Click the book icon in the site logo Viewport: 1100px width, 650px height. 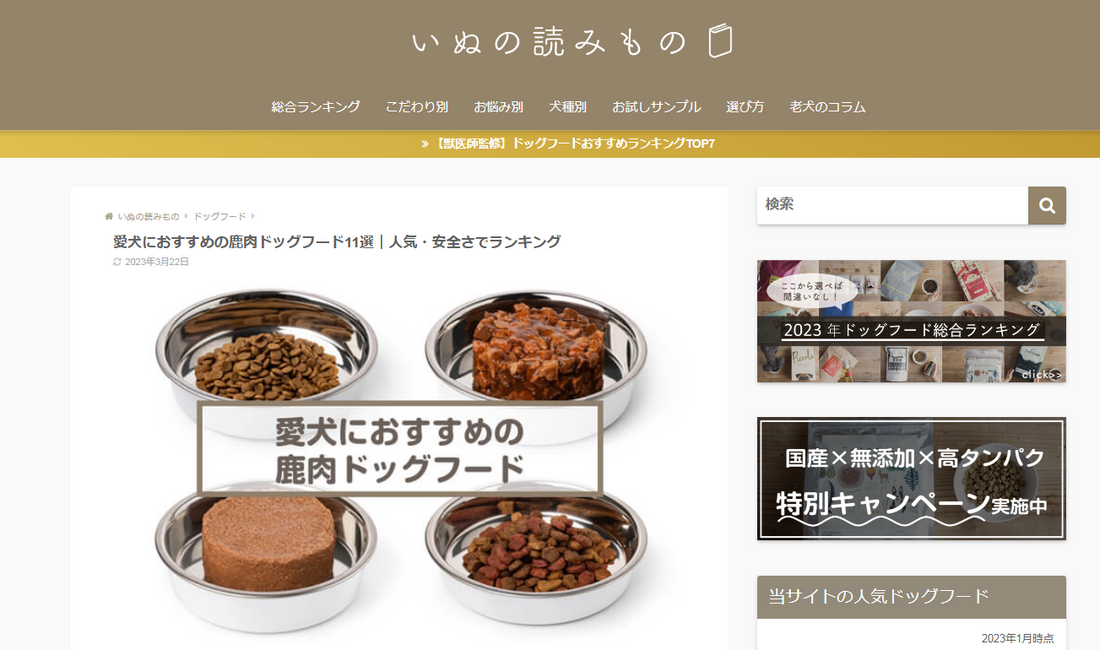pos(720,41)
